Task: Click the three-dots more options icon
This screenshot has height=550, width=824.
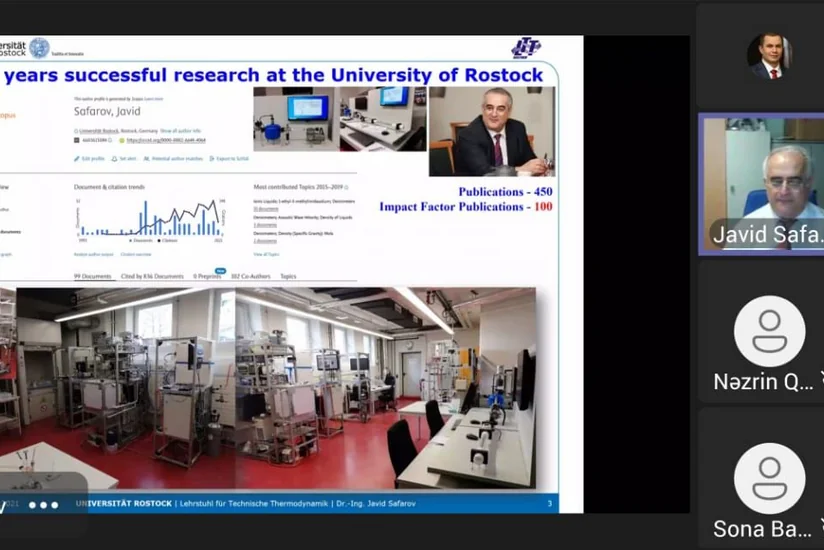Action: [x=43, y=505]
